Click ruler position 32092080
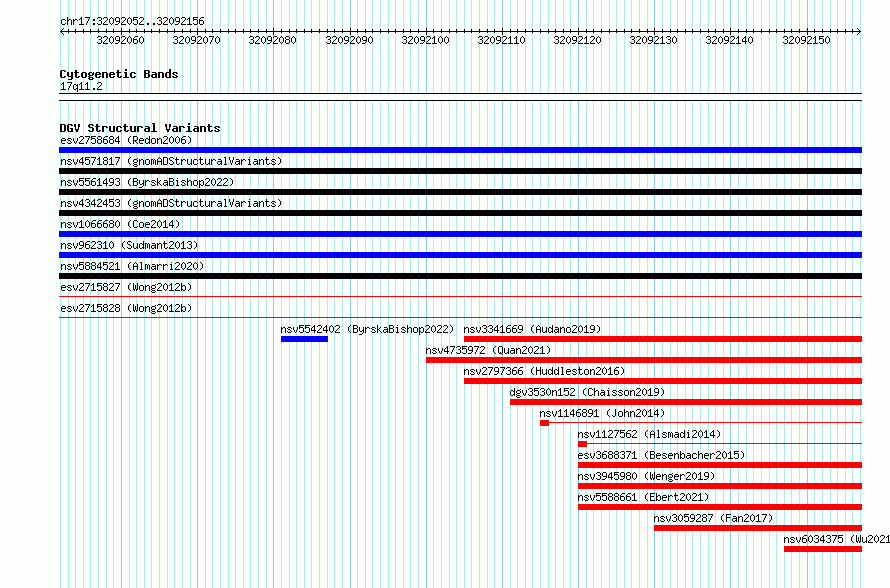 pyautogui.click(x=272, y=40)
